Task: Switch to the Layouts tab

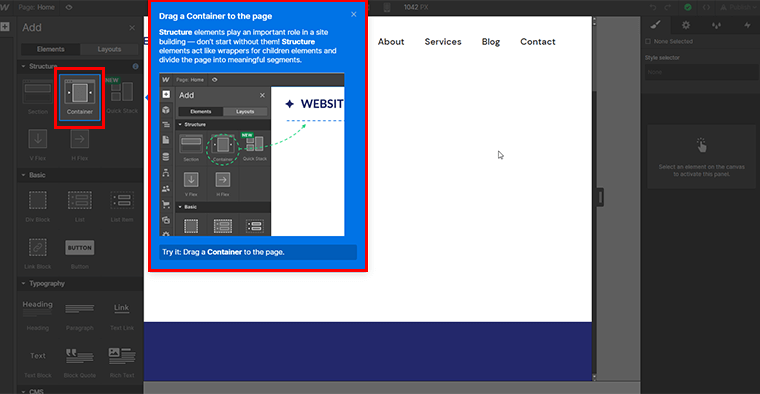Action: tap(109, 49)
